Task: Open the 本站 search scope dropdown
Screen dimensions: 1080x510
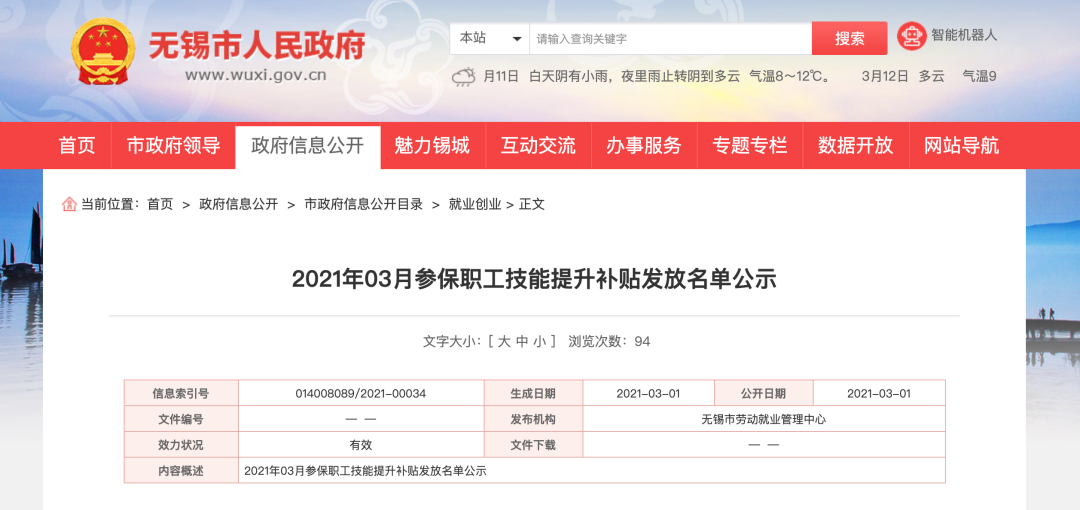Action: pos(490,39)
